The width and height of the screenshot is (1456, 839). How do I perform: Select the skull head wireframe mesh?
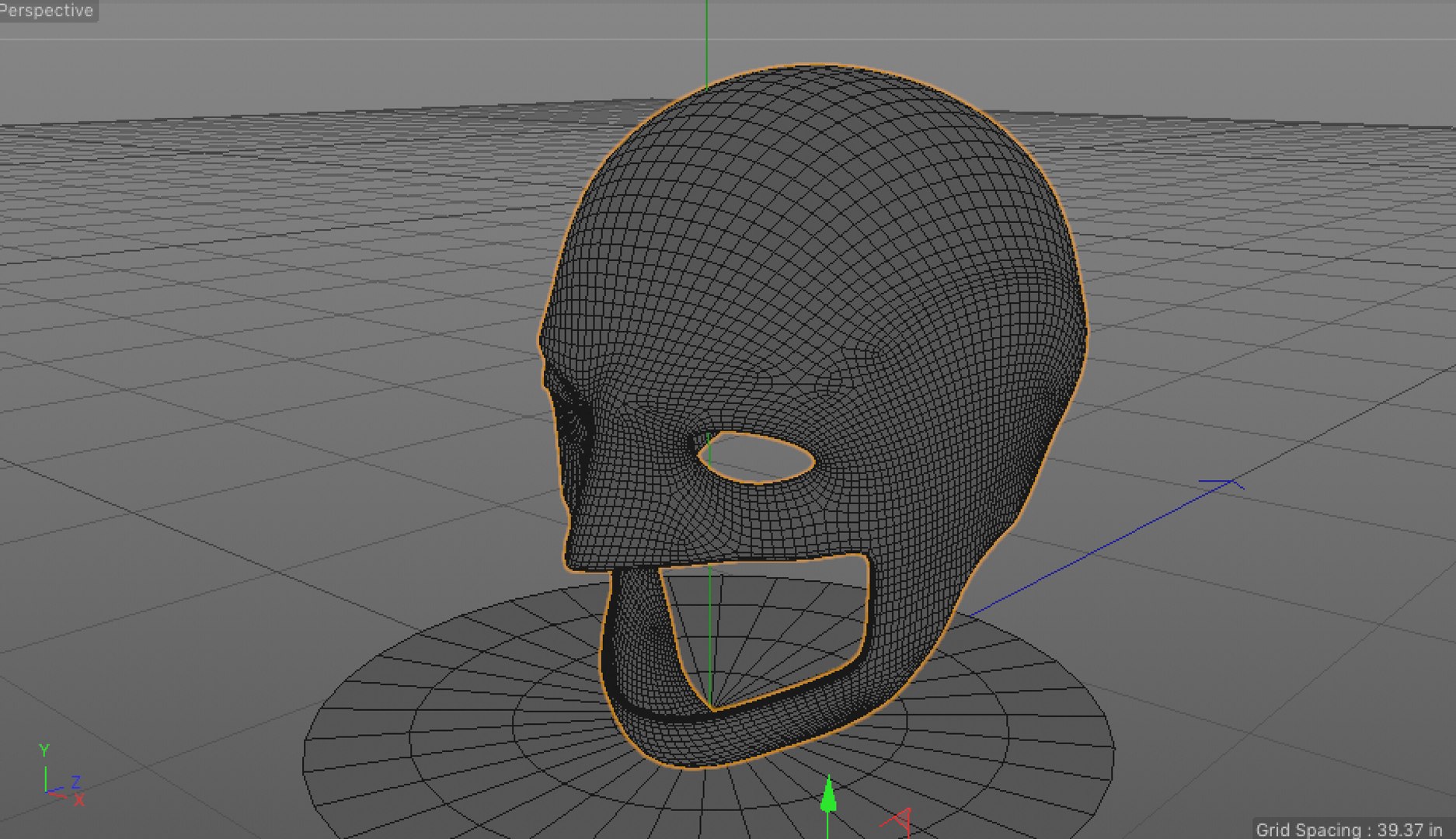coord(813,416)
